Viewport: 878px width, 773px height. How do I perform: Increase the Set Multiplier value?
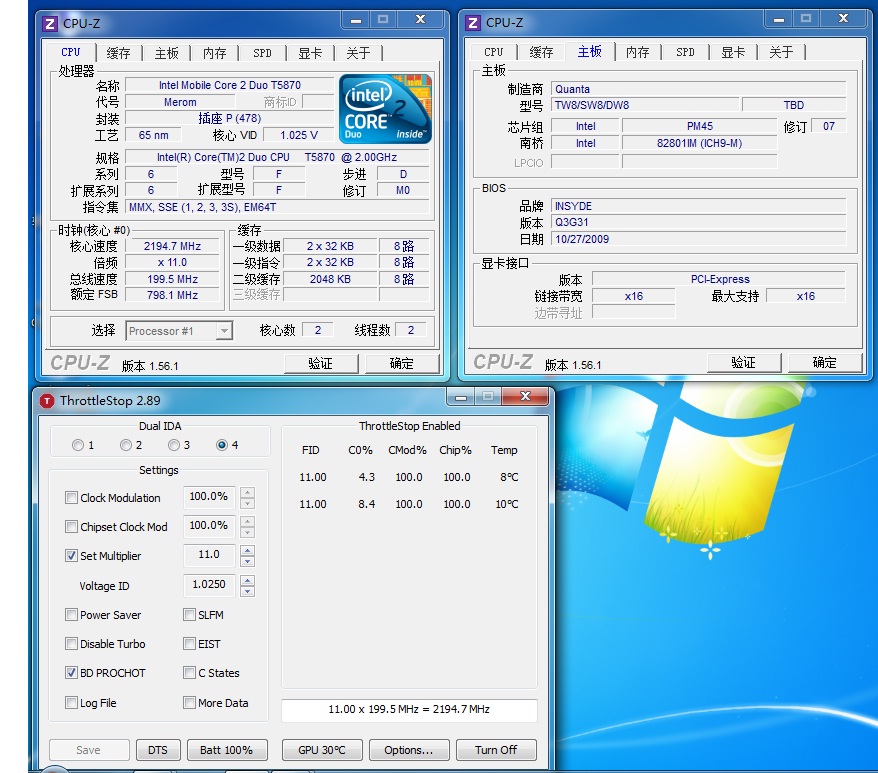click(247, 551)
